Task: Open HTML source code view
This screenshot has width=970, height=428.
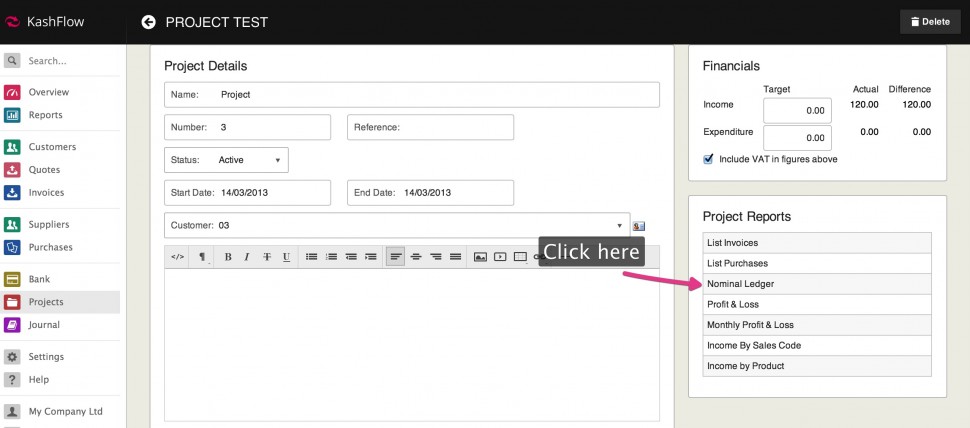Action: pyautogui.click(x=177, y=257)
